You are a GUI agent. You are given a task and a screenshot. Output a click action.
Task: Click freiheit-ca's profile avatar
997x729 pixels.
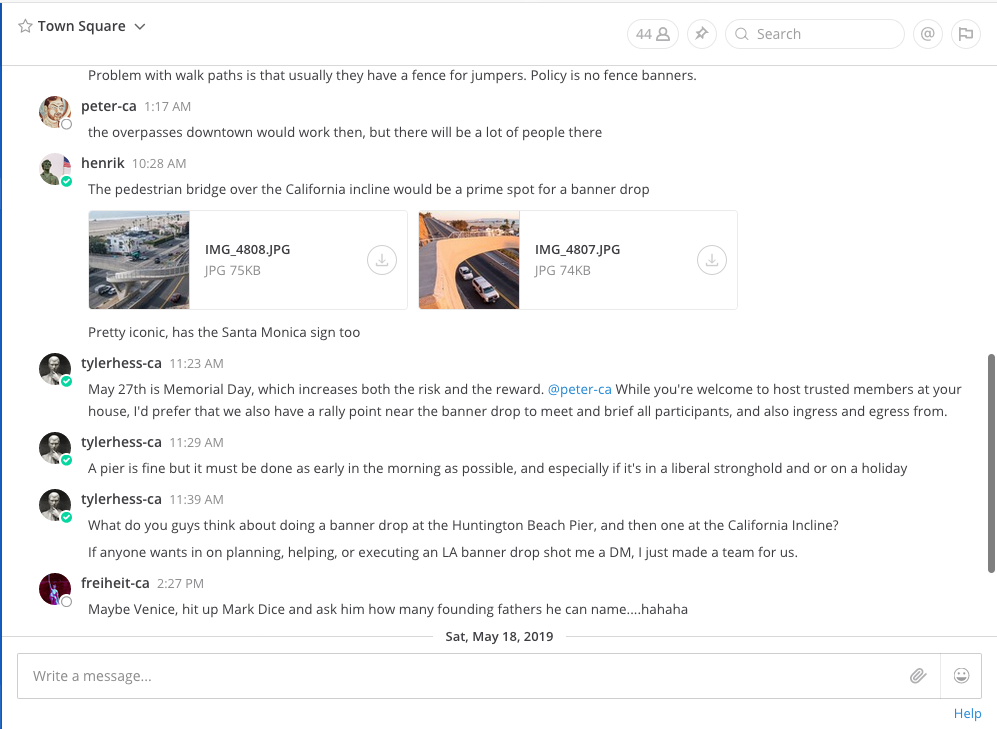coord(54,589)
